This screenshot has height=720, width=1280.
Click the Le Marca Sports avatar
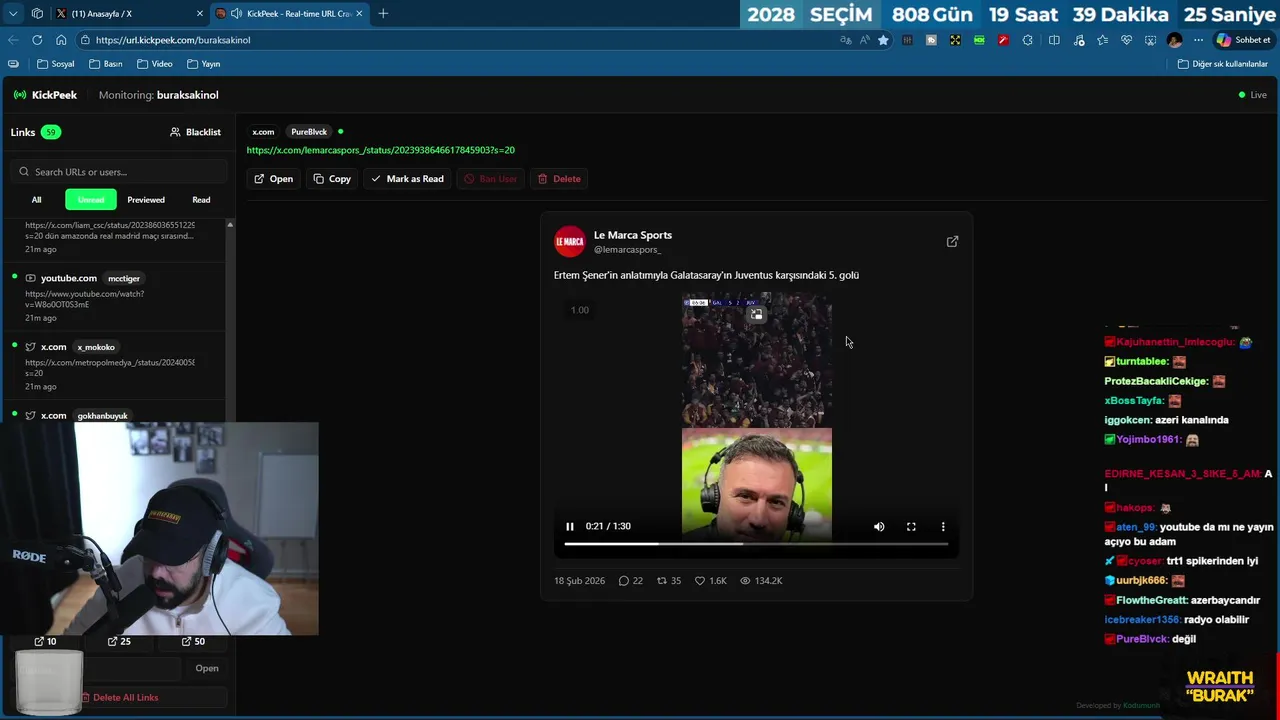click(x=570, y=241)
